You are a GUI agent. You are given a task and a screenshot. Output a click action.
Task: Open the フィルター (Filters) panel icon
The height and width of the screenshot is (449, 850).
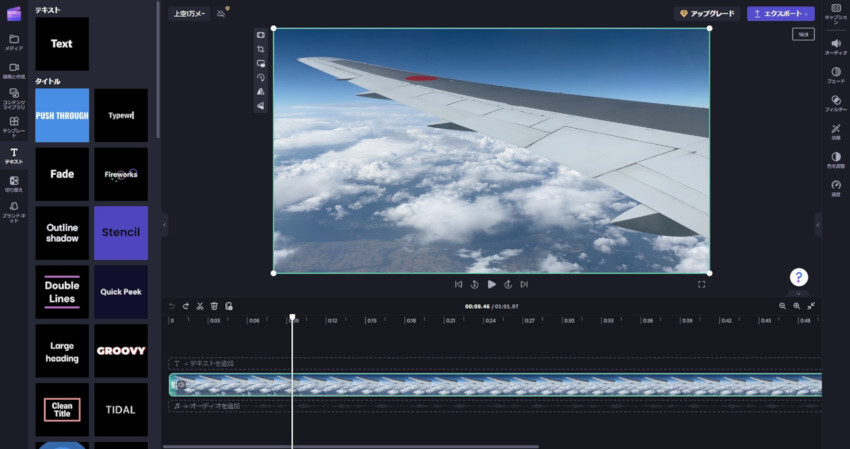tap(836, 99)
